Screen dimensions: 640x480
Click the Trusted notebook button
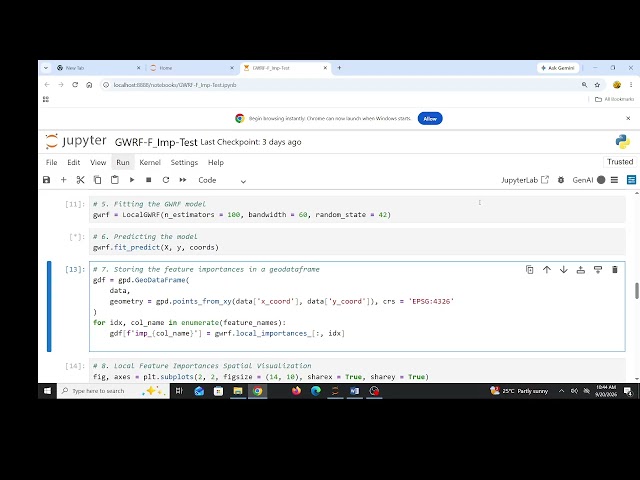pyautogui.click(x=620, y=162)
